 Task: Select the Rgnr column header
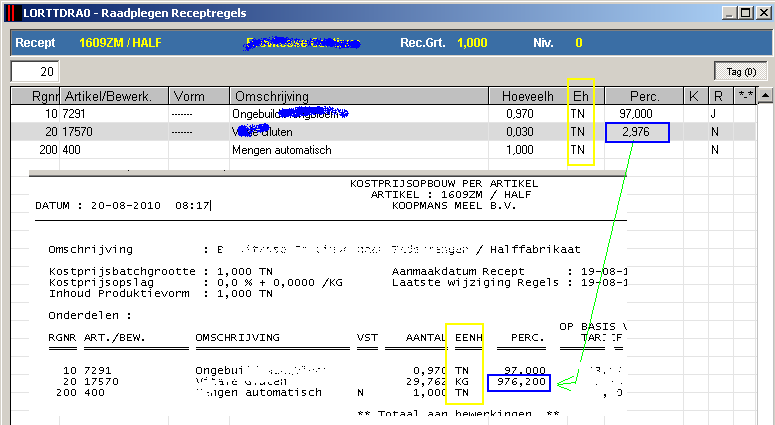point(36,96)
